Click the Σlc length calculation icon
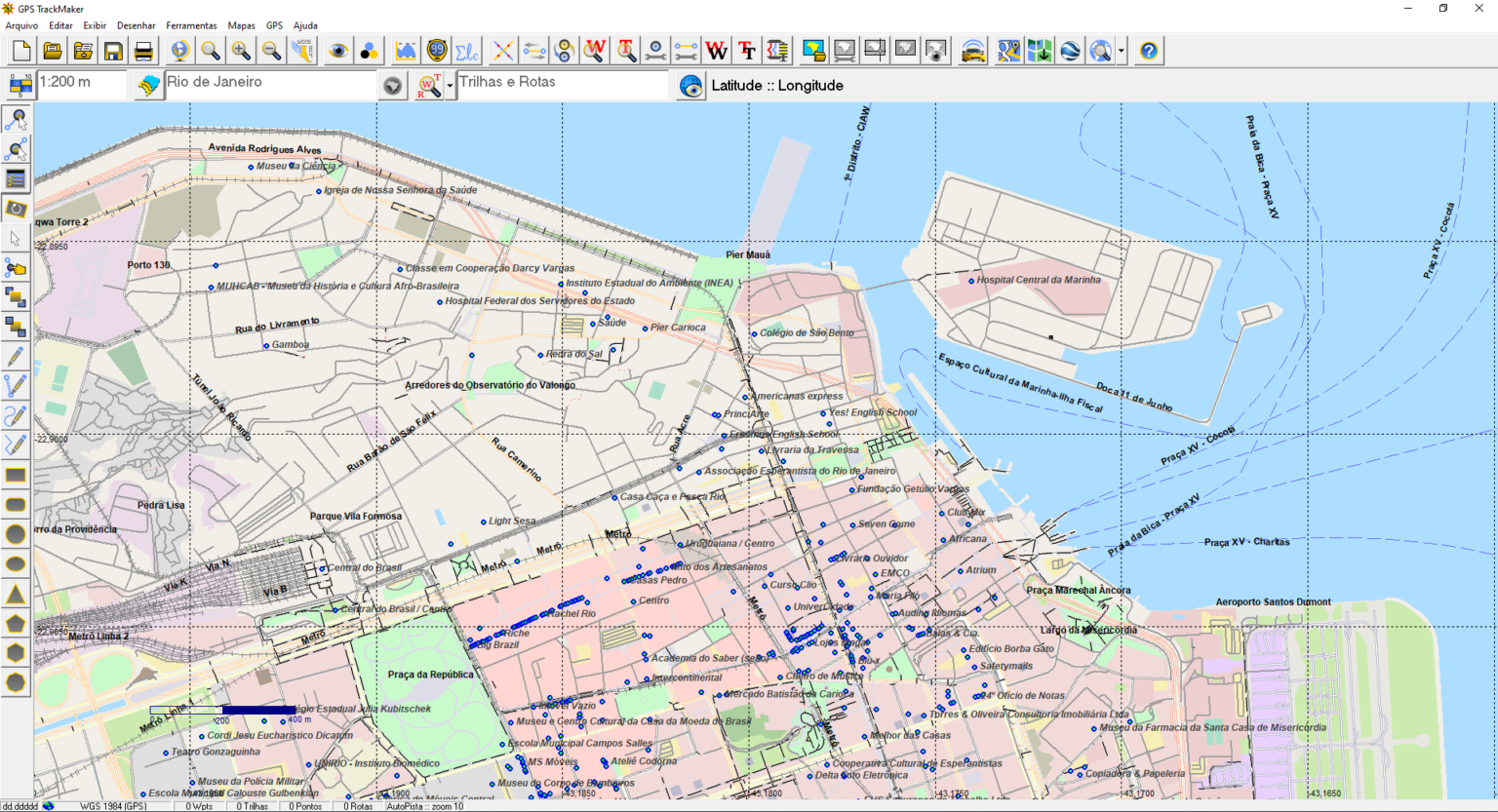This screenshot has width=1498, height=812. coord(467,51)
